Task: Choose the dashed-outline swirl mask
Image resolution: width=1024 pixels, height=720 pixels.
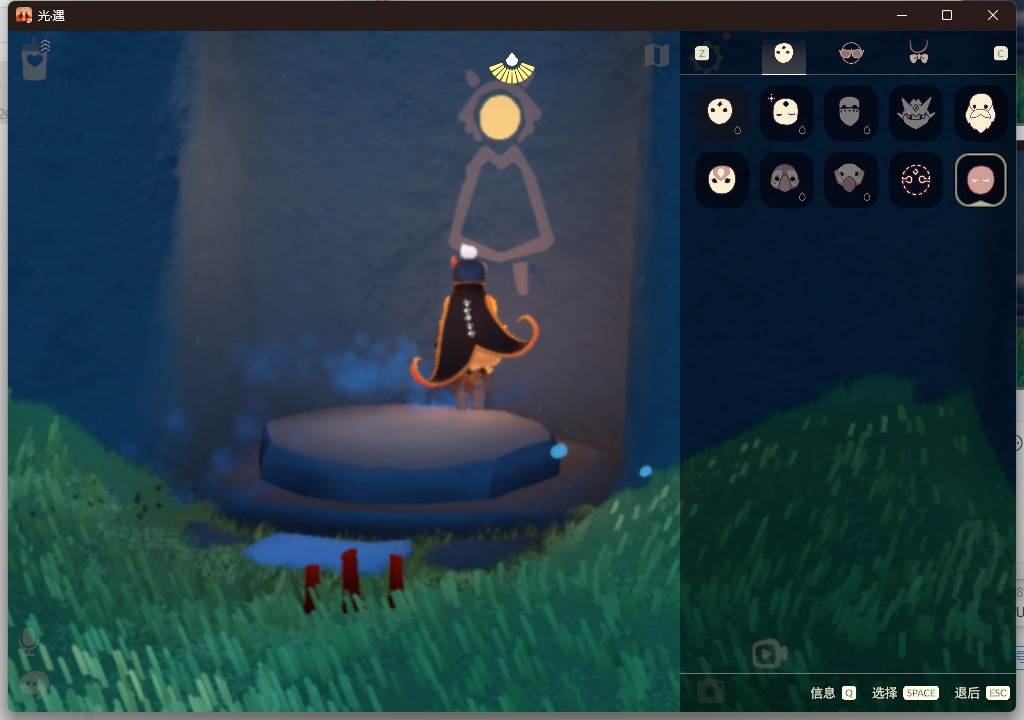Action: pyautogui.click(x=916, y=180)
